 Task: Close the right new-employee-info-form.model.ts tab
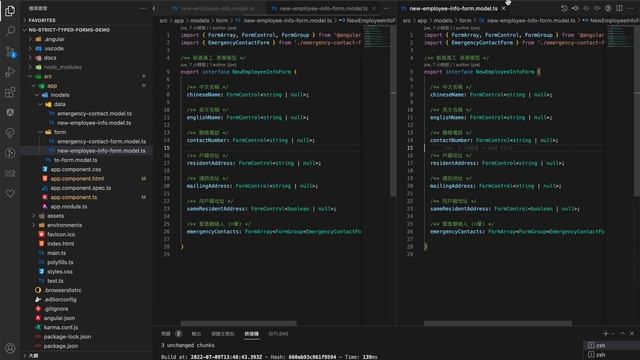click(x=504, y=8)
